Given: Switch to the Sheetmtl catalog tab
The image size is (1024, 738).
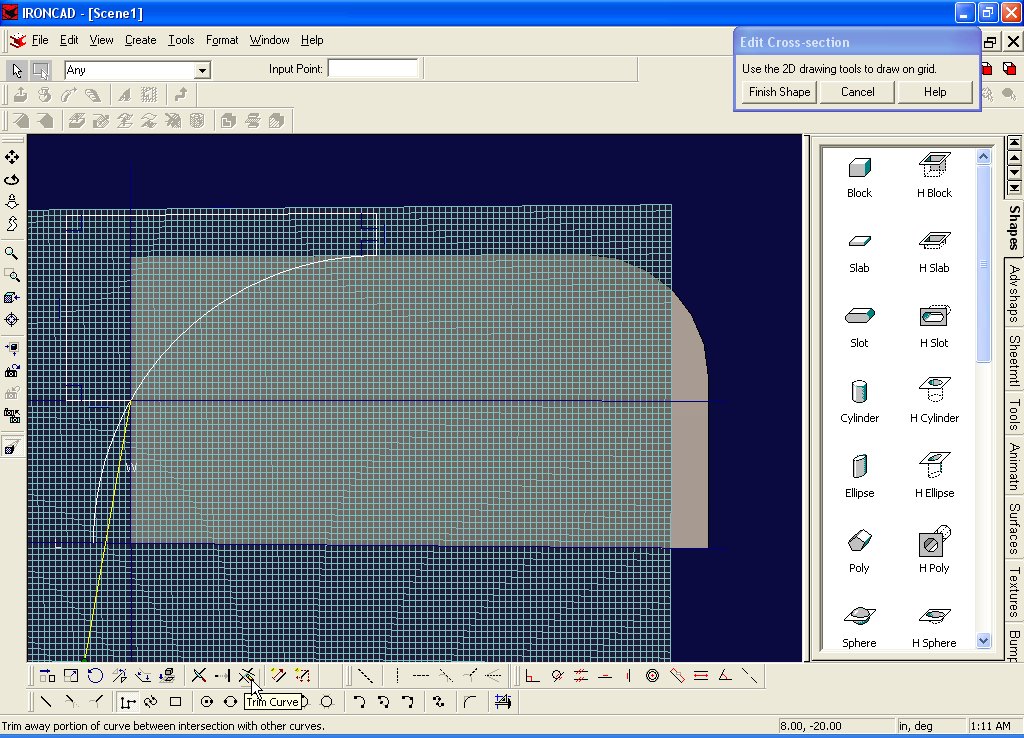Looking at the screenshot, I should click(x=1014, y=361).
